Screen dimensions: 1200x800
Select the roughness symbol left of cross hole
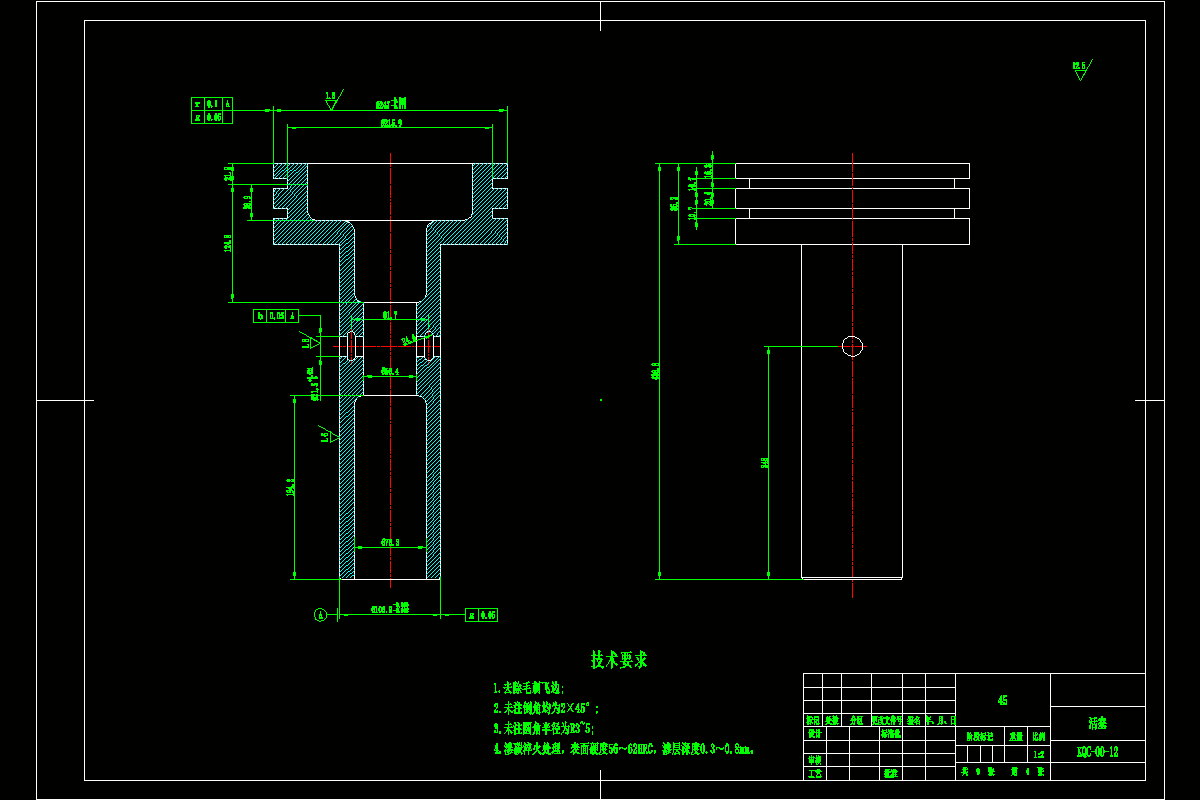tap(310, 342)
